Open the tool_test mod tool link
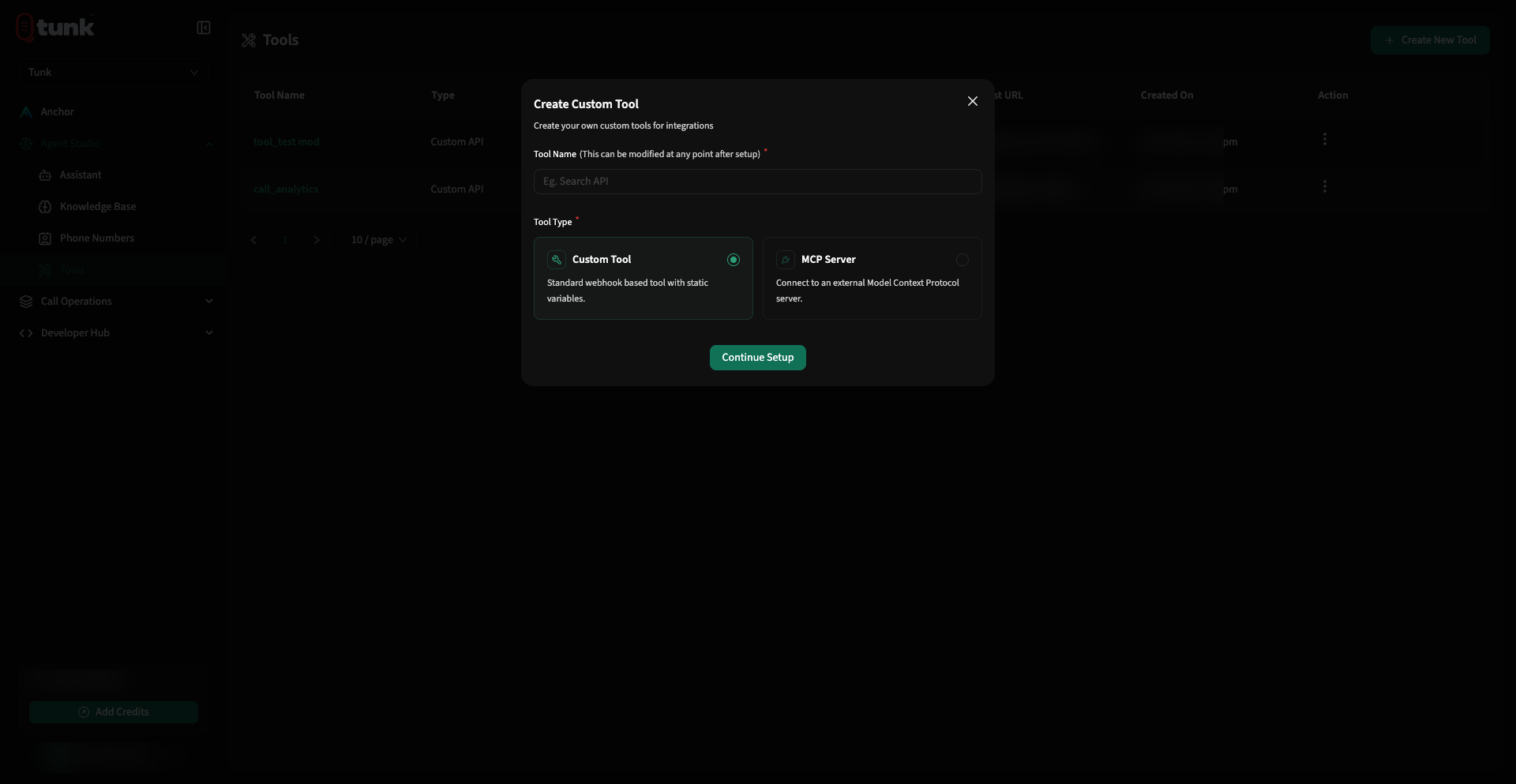The height and width of the screenshot is (784, 1516). [x=287, y=142]
